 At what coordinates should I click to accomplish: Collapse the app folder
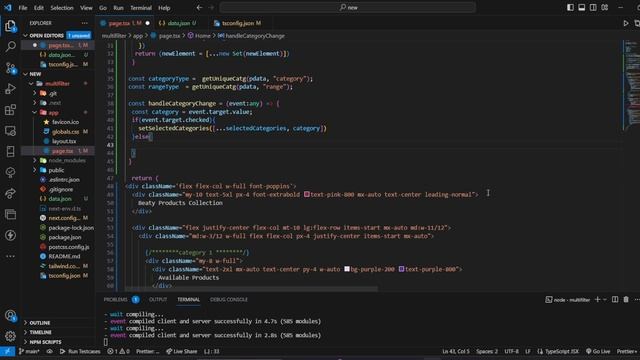[x=35, y=112]
